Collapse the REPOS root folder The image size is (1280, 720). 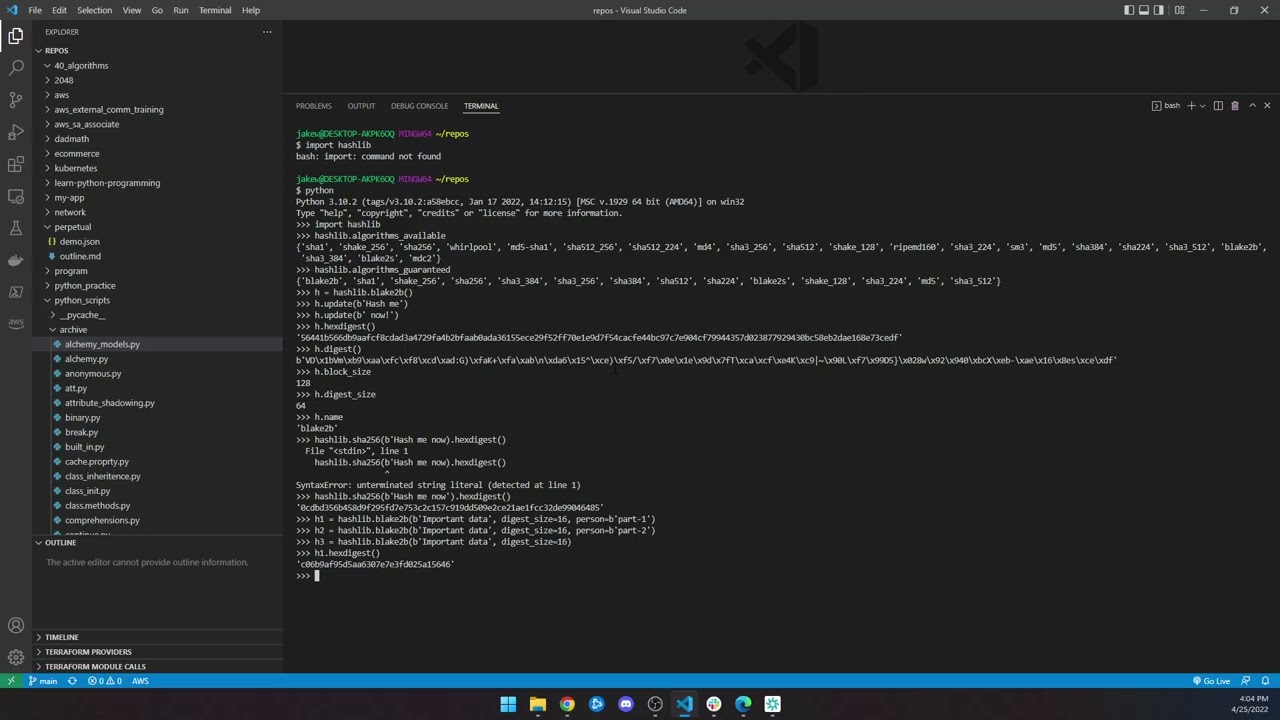56,51
